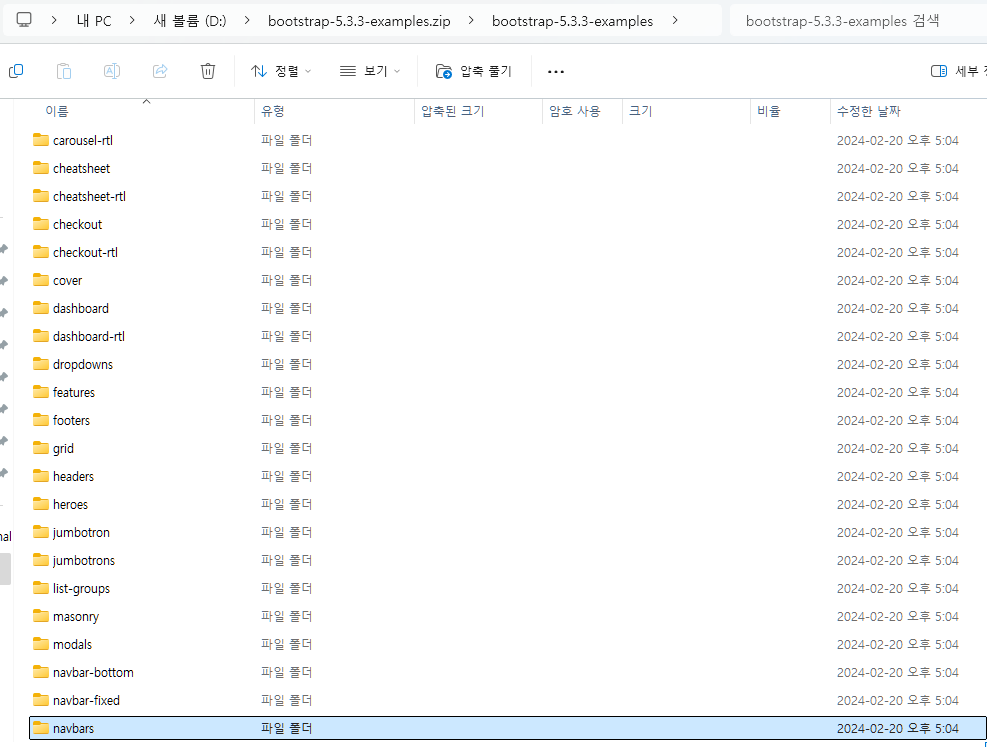
Task: Click bootstrap-5.3.3-examples.zip breadcrumb
Action: [359, 21]
